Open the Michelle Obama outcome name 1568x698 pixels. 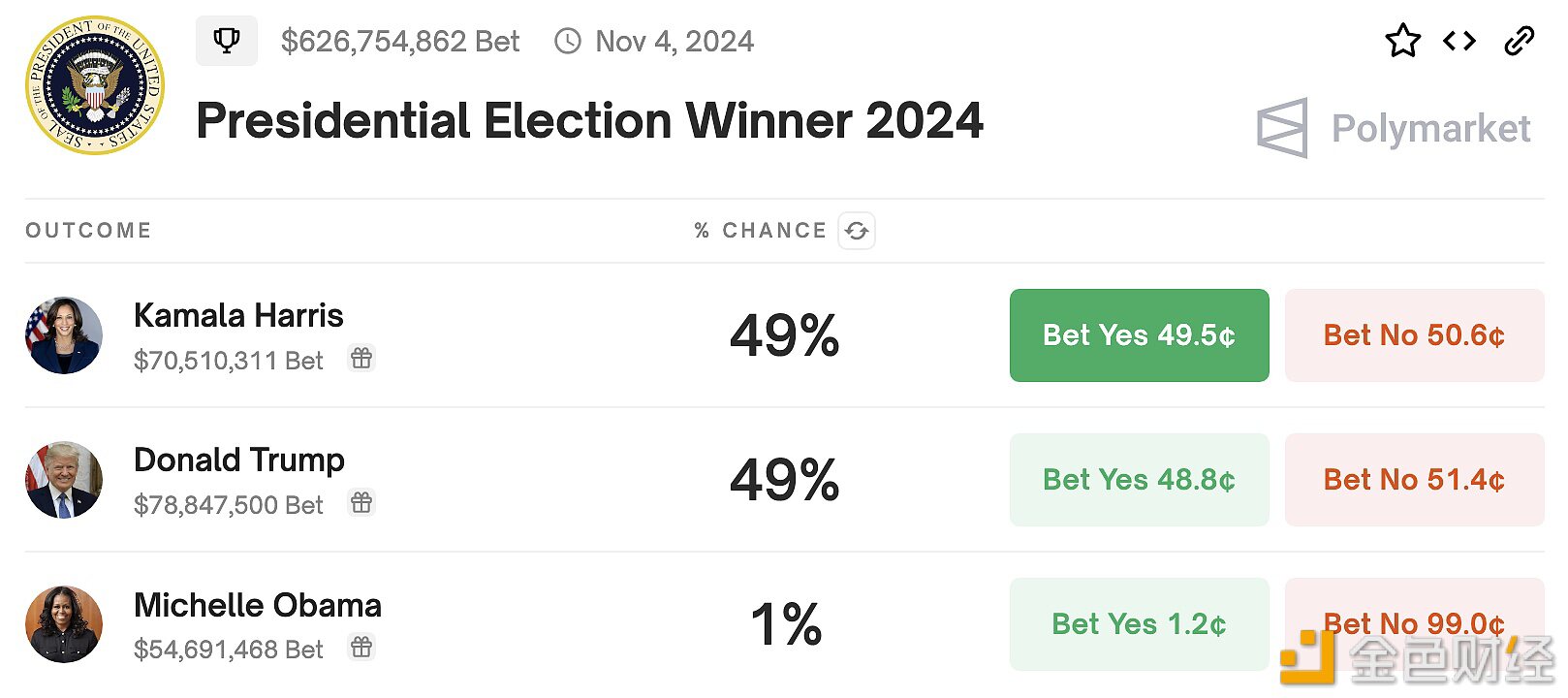coord(258,606)
